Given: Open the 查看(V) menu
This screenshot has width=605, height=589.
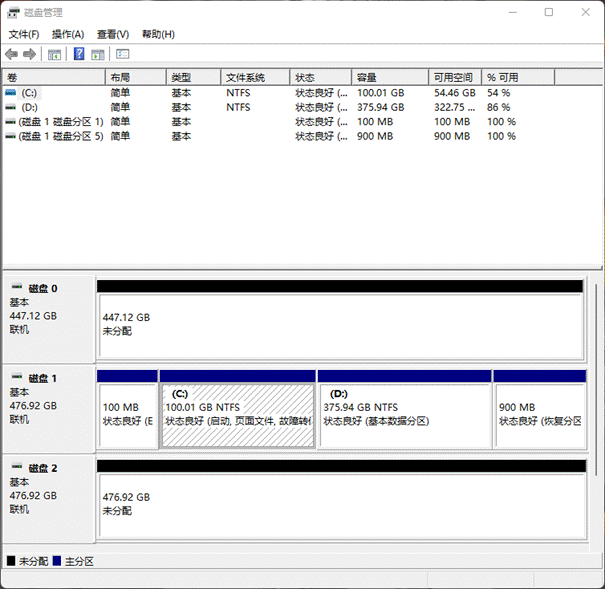Looking at the screenshot, I should tap(113, 34).
